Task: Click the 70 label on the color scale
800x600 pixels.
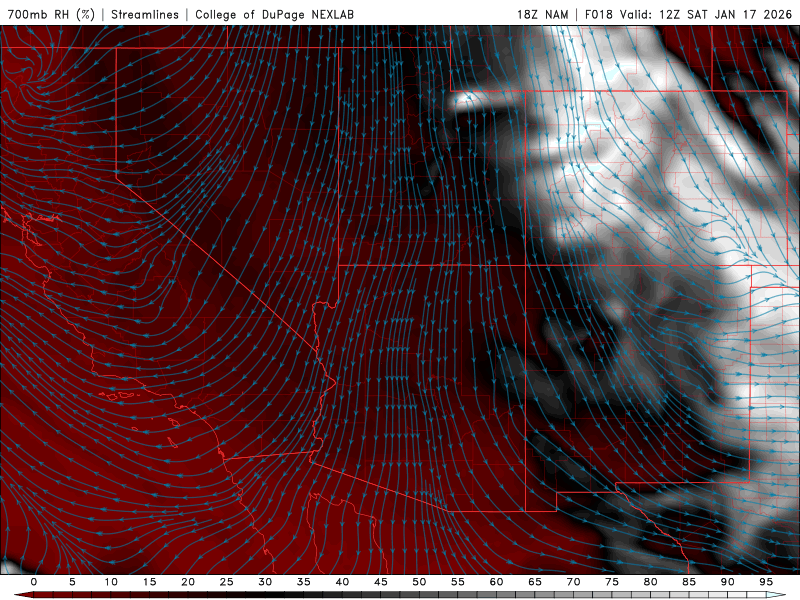Action: [x=573, y=582]
